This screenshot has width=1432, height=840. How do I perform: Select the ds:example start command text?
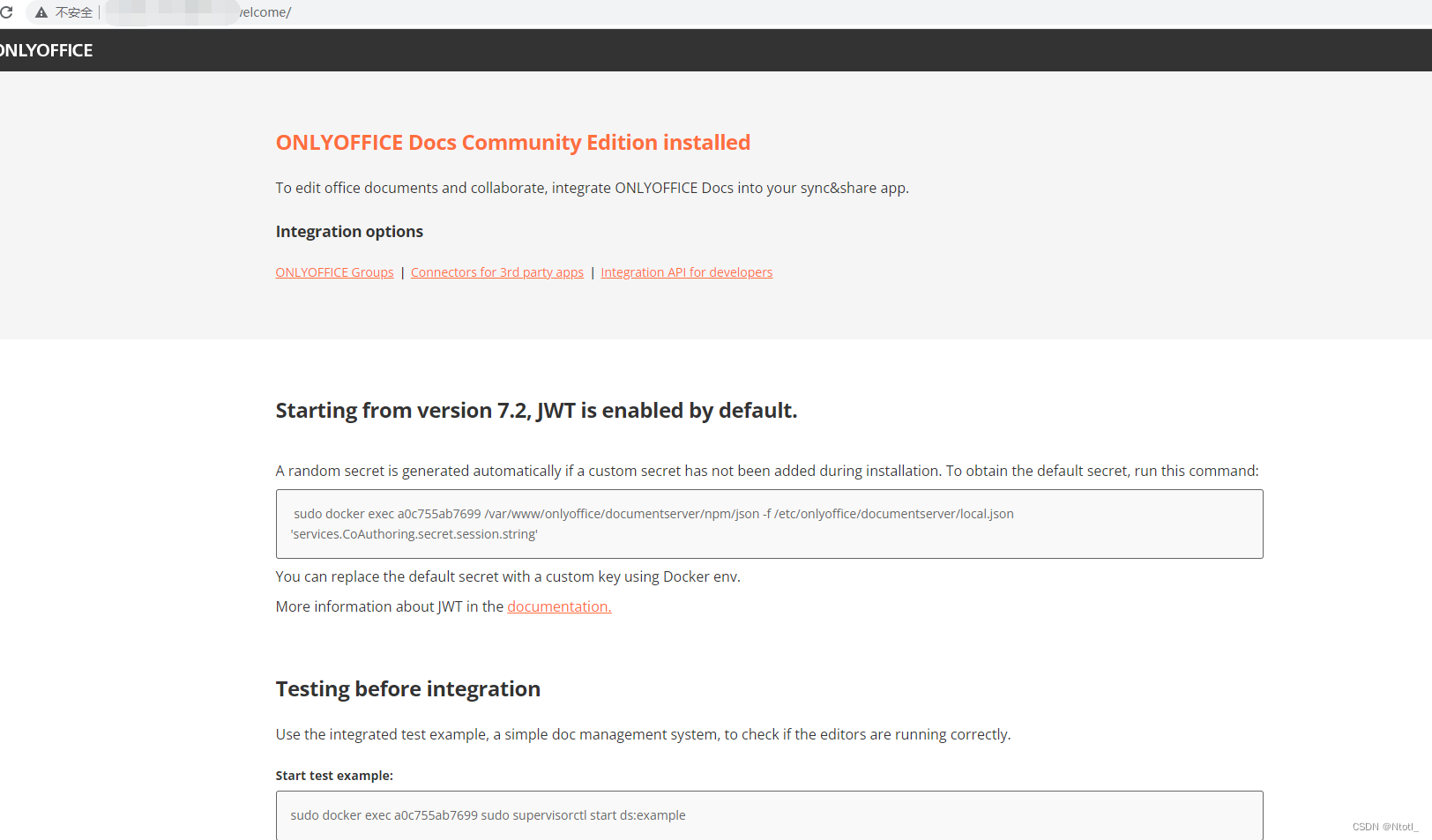(488, 814)
